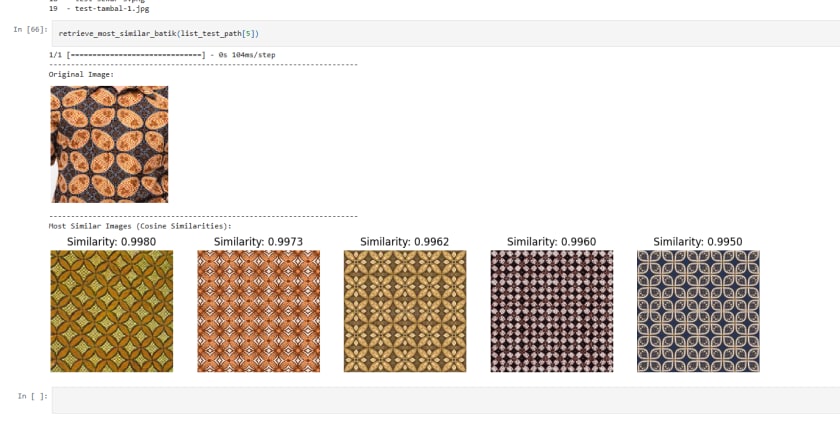
Task: Click the Similarity 0.9960 dark dotted image
Action: pos(552,311)
